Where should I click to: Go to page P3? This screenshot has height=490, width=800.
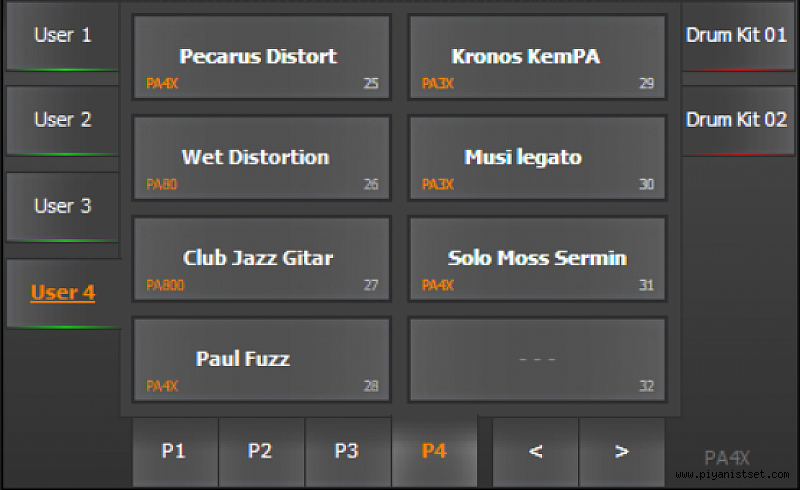[348, 452]
